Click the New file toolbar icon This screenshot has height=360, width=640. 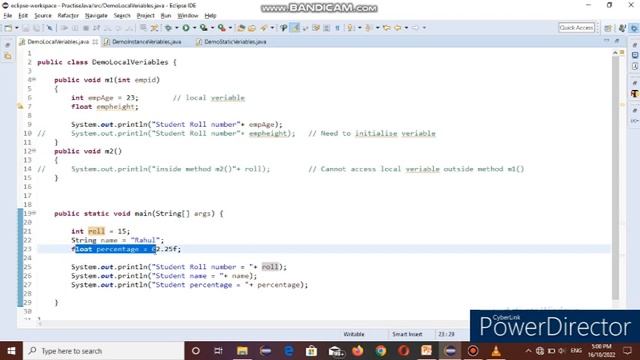pyautogui.click(x=8, y=28)
